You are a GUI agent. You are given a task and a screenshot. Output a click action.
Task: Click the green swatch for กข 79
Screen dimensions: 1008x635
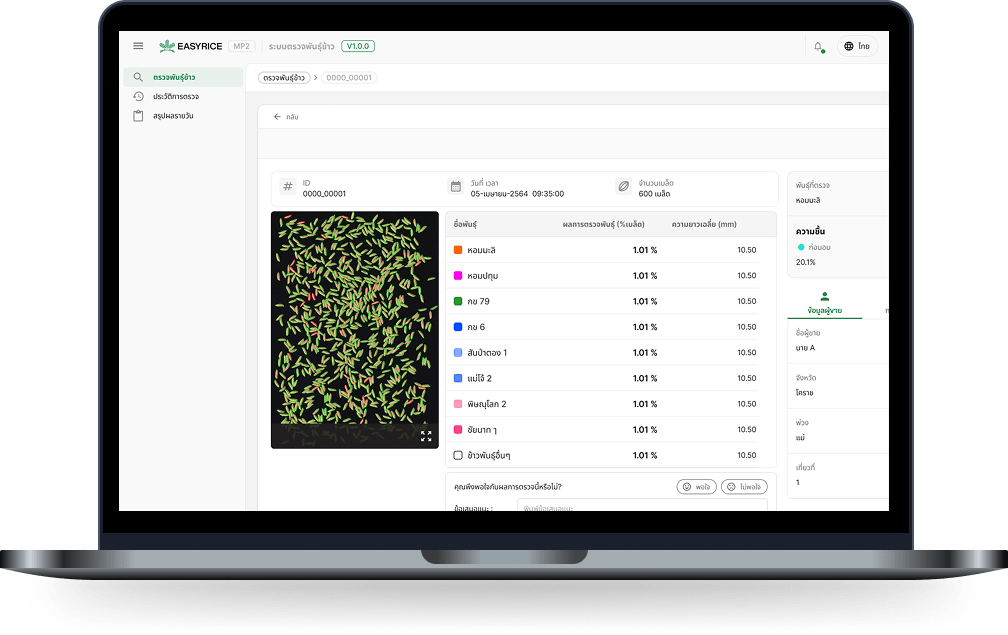click(x=458, y=301)
